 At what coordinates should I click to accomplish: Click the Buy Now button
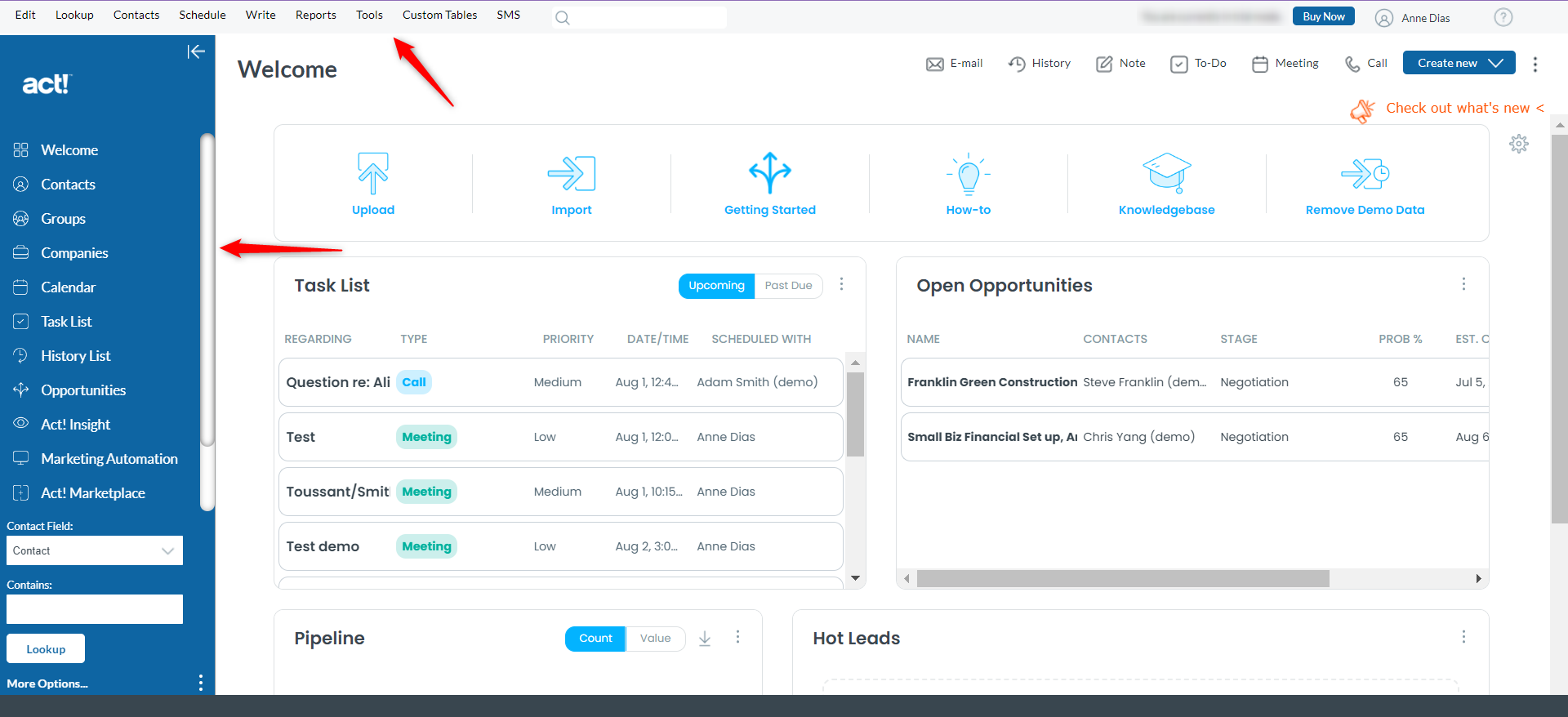point(1323,16)
